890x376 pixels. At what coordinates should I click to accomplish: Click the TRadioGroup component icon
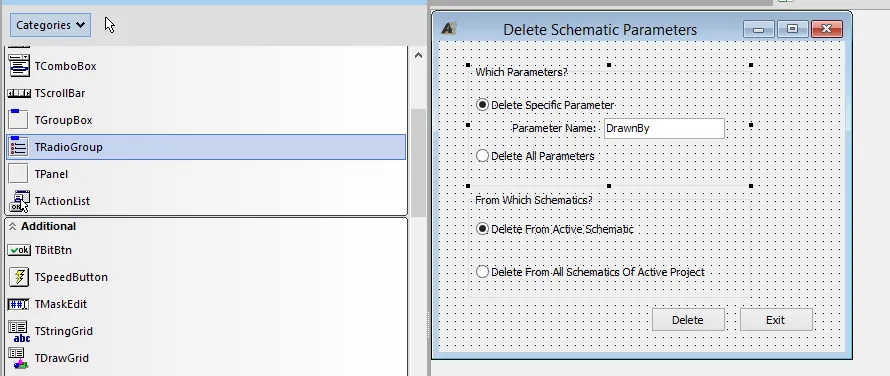click(x=19, y=147)
